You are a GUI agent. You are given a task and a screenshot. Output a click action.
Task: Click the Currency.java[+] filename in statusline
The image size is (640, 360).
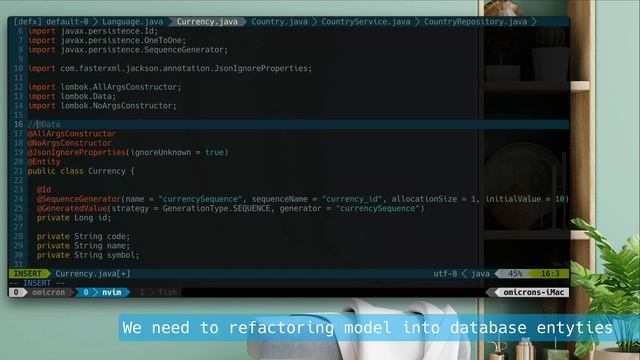(93, 273)
